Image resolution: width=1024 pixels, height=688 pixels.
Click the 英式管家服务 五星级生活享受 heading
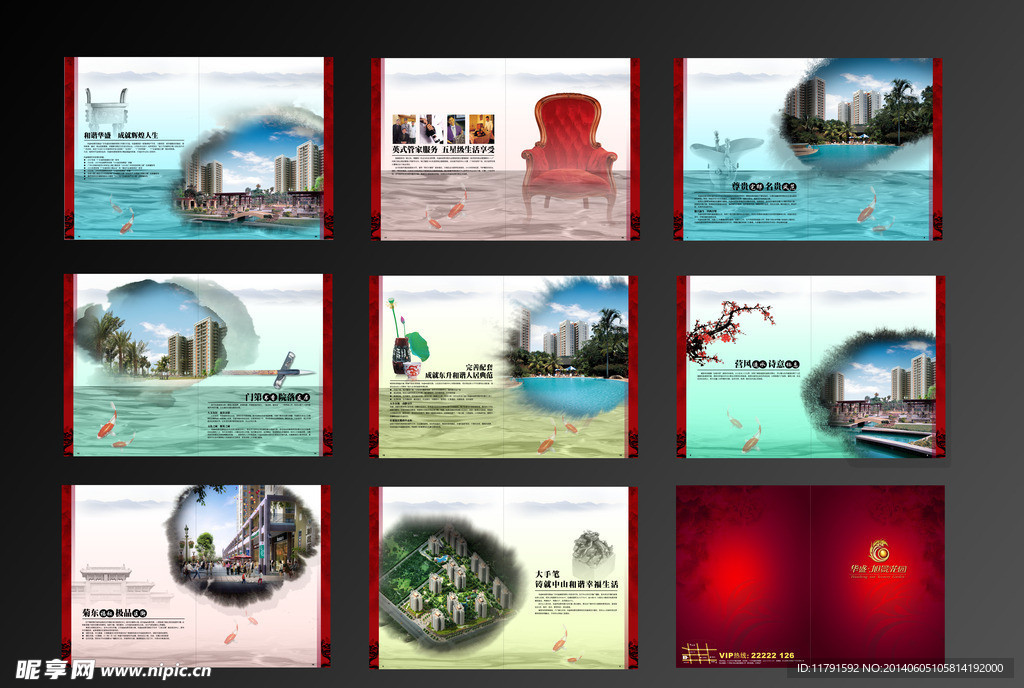[x=443, y=151]
